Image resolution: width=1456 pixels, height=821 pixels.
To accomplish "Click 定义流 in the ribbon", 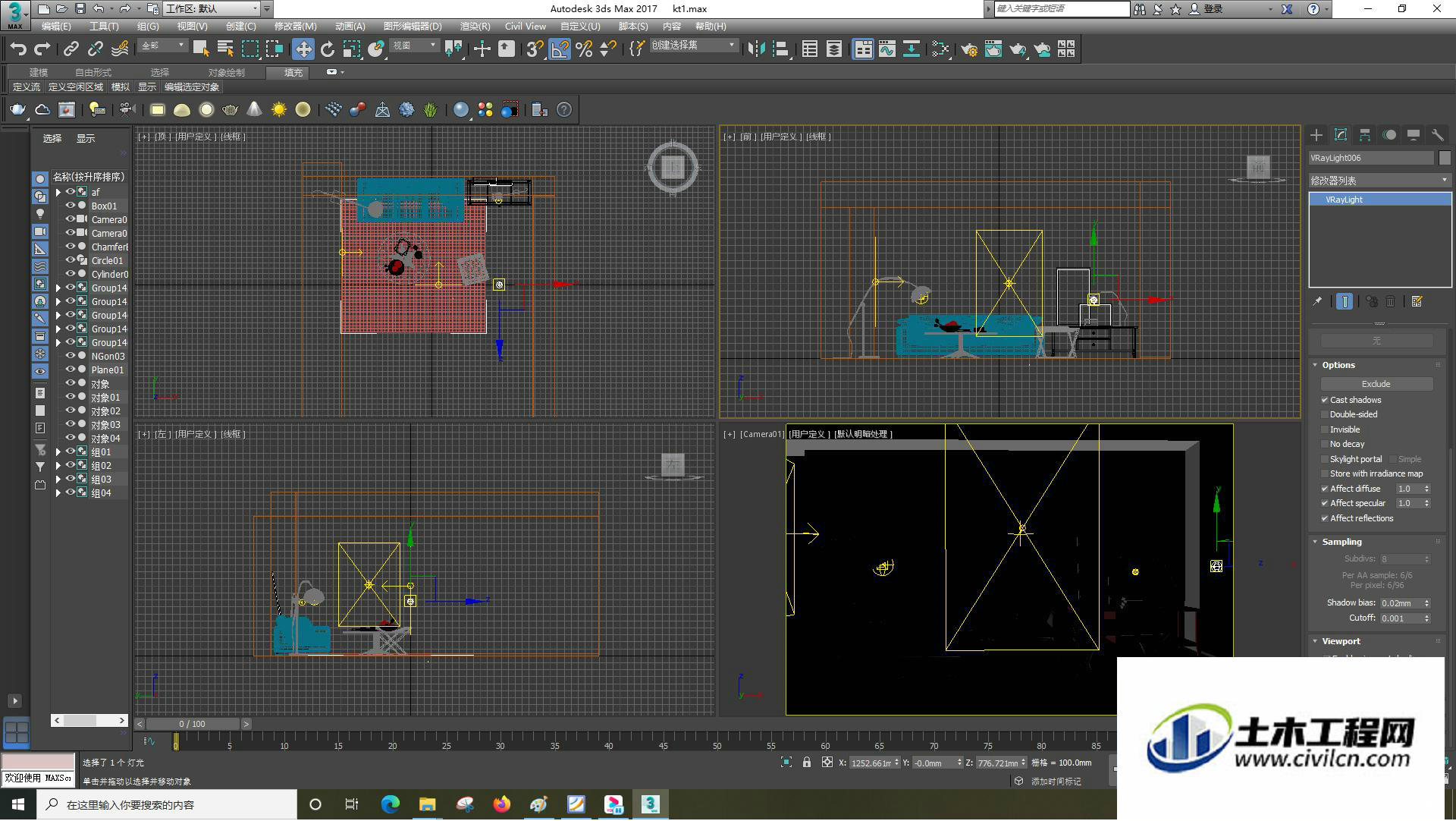I will tap(26, 87).
